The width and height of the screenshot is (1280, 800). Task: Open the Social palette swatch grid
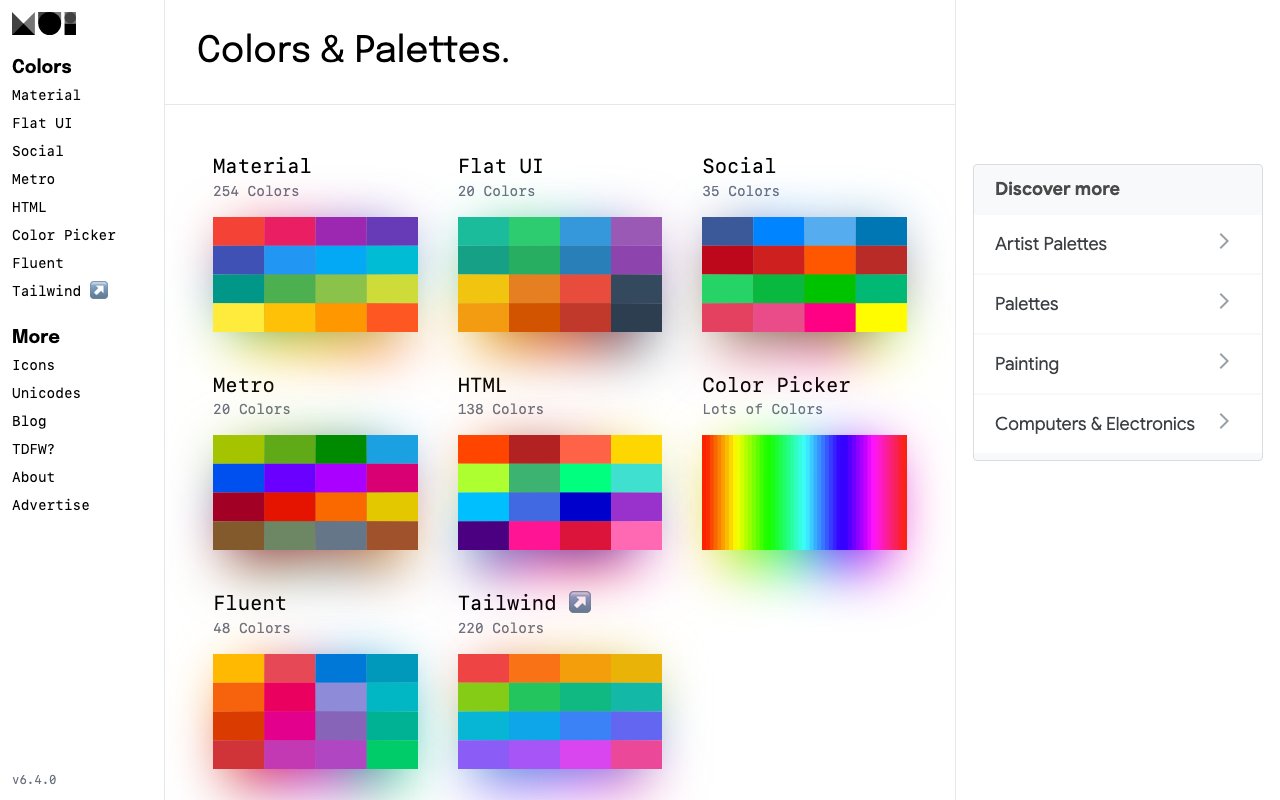(x=804, y=274)
